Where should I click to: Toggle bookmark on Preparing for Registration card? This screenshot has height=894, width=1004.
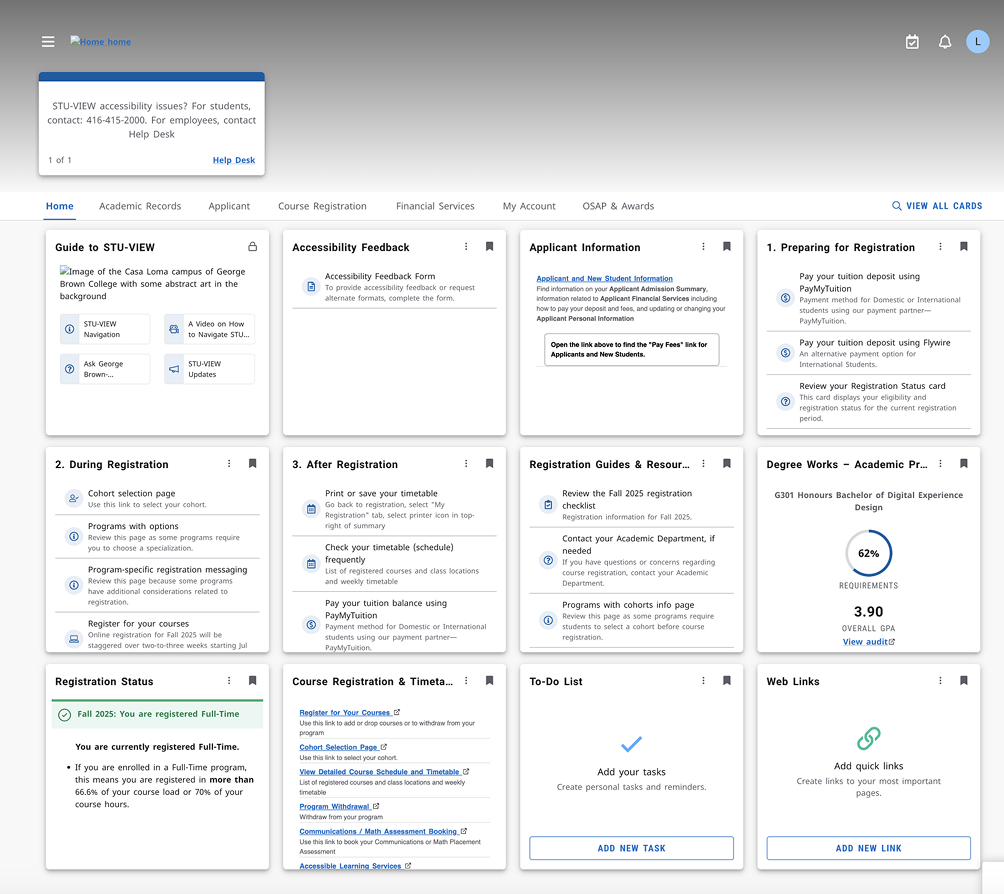964,247
